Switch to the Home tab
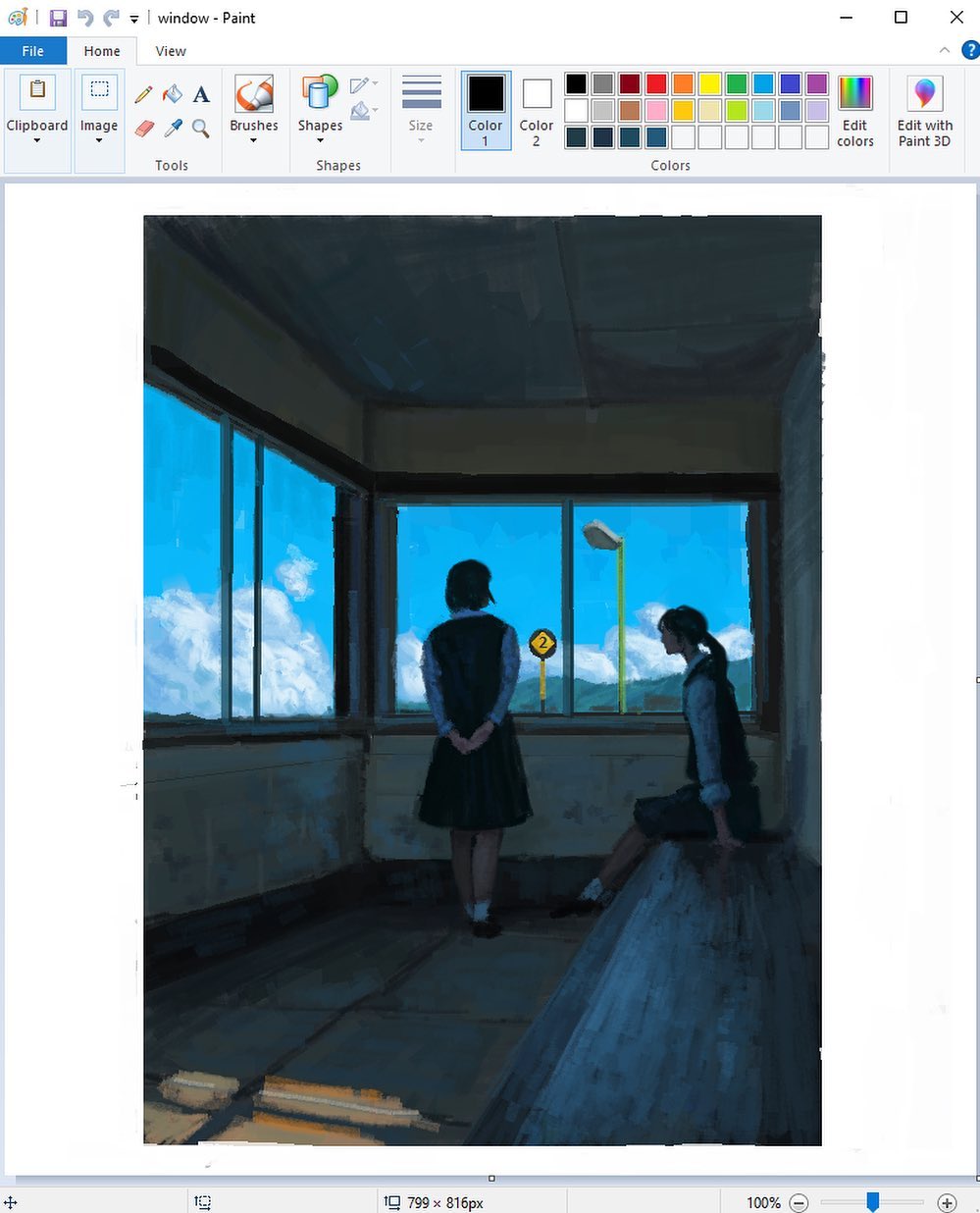The height and width of the screenshot is (1213, 980). [x=102, y=51]
